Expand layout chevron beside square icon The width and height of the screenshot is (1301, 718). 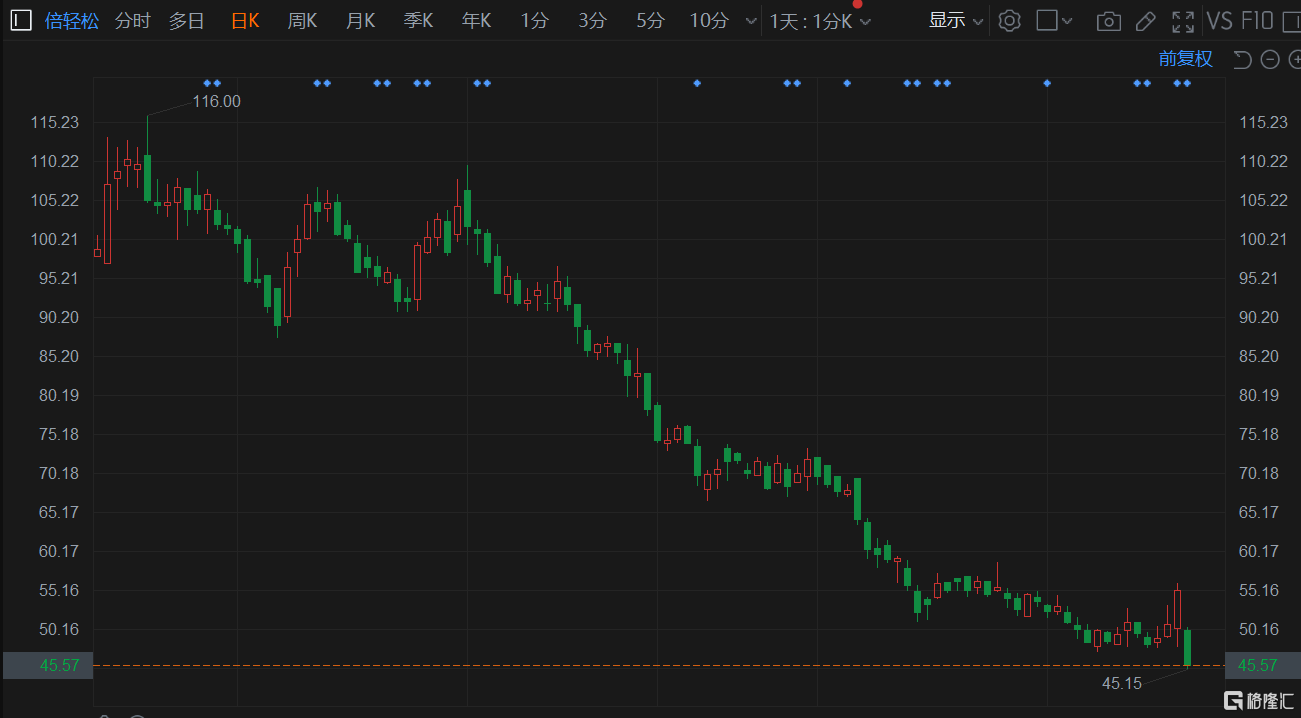click(x=1068, y=21)
